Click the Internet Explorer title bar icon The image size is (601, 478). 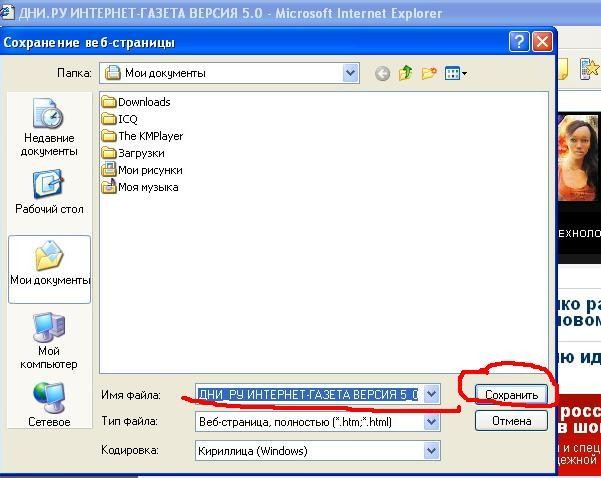[7, 13]
